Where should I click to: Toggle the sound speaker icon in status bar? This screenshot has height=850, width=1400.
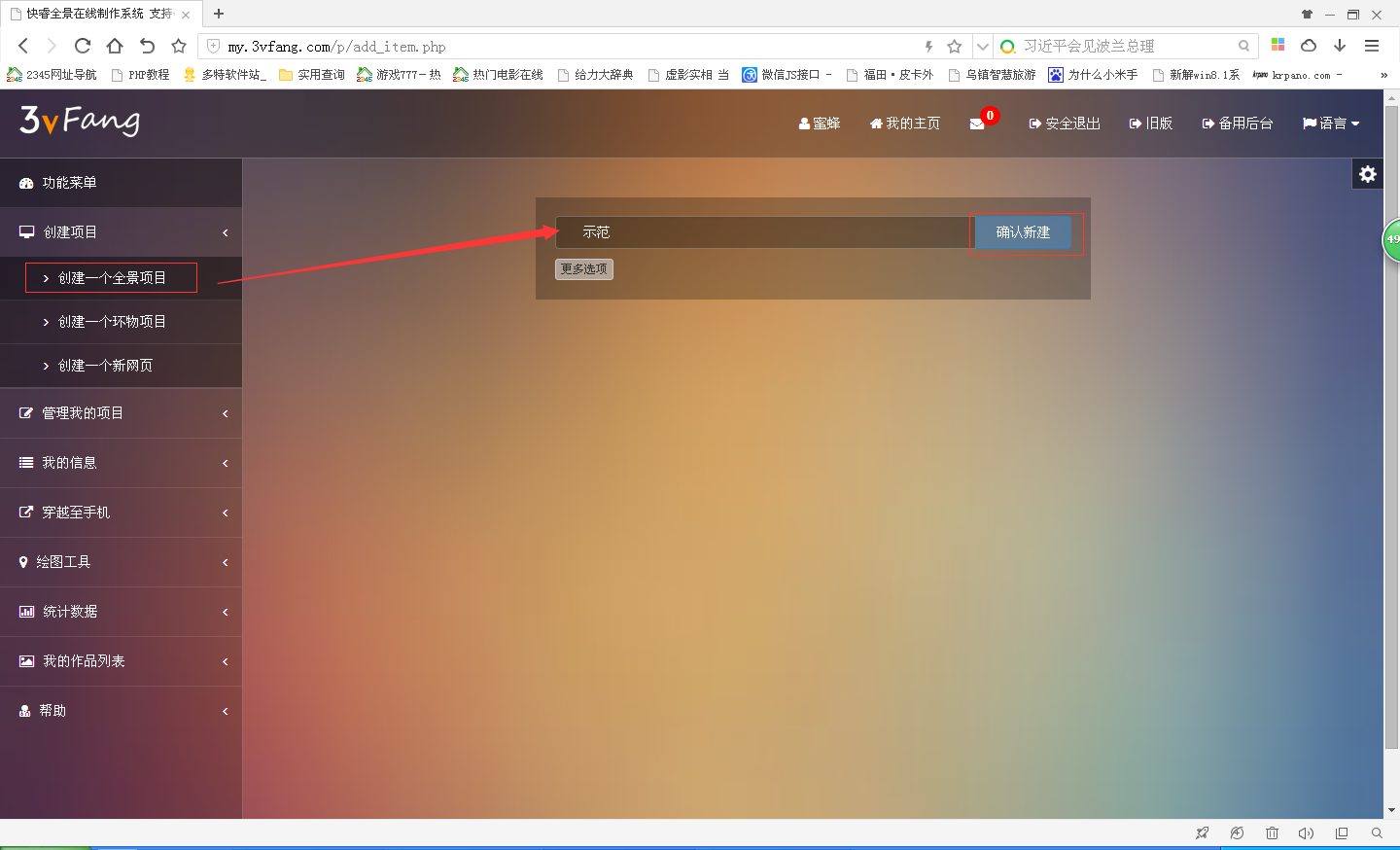(1306, 833)
